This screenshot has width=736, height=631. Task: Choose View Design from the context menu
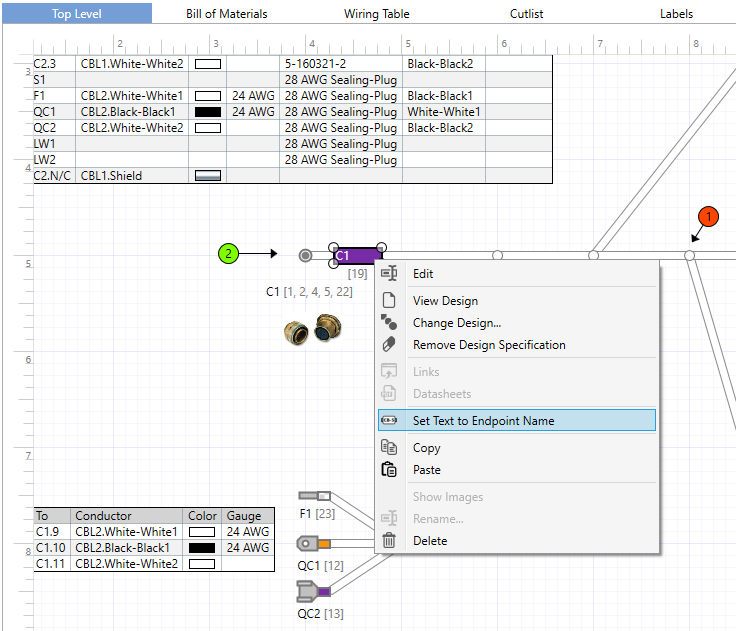click(x=517, y=300)
